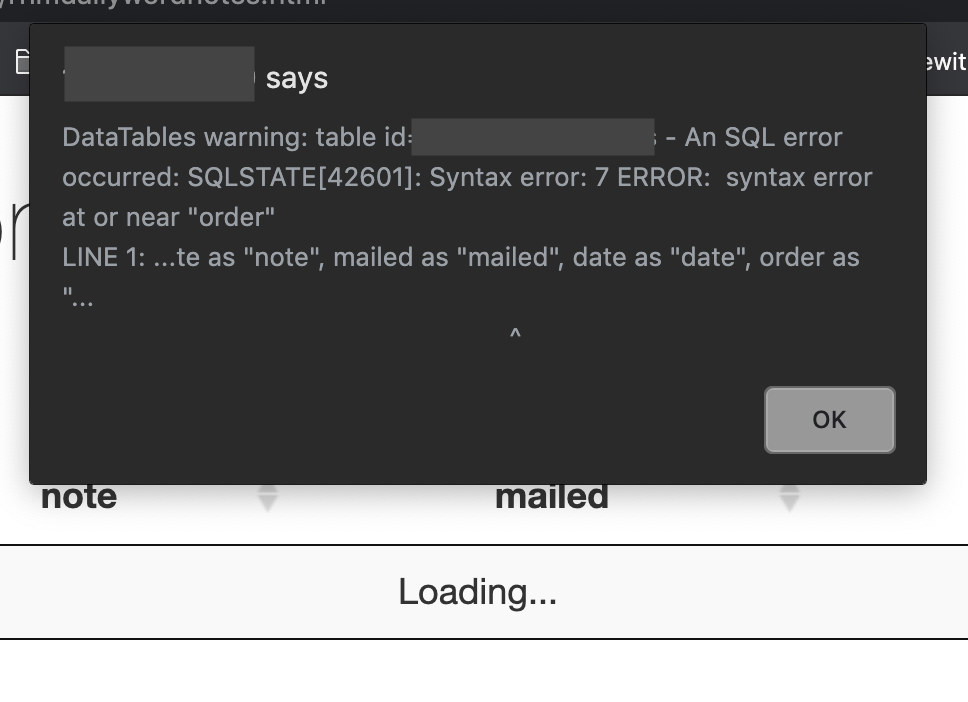968x702 pixels.
Task: Click the caret symbol inside the alert dialog
Action: 514,333
